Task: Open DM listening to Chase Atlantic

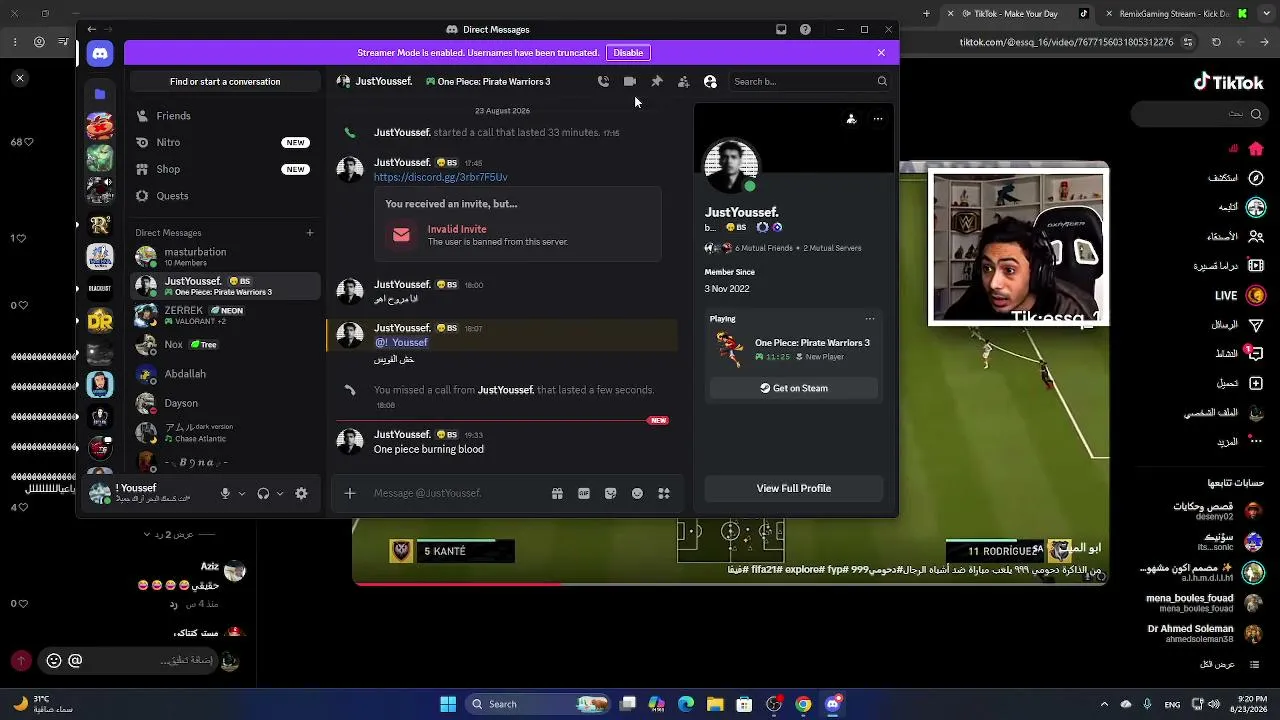Action: click(x=226, y=433)
